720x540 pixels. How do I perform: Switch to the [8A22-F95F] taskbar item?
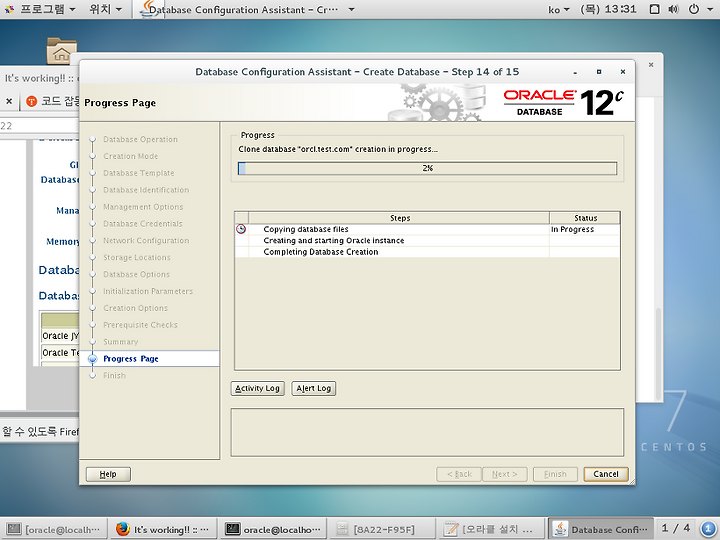click(382, 529)
